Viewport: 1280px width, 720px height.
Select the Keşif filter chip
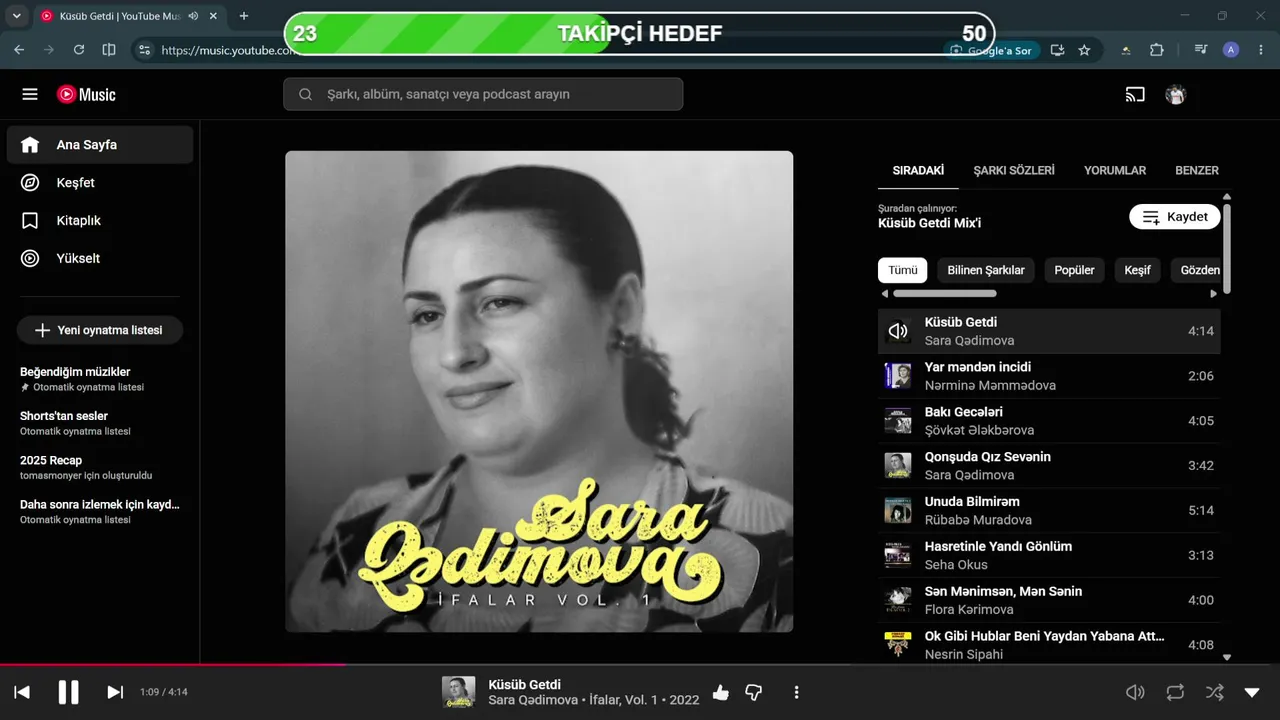[x=1138, y=270]
